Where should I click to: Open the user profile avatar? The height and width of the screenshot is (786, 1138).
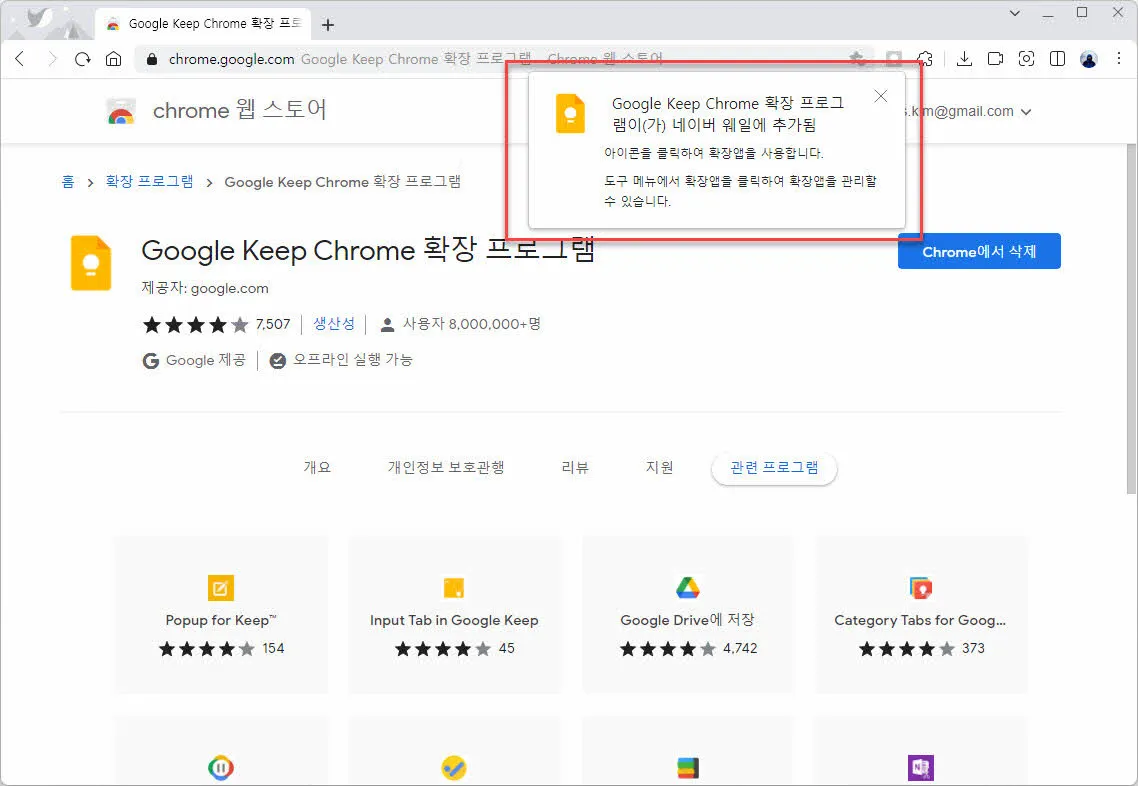(1089, 59)
